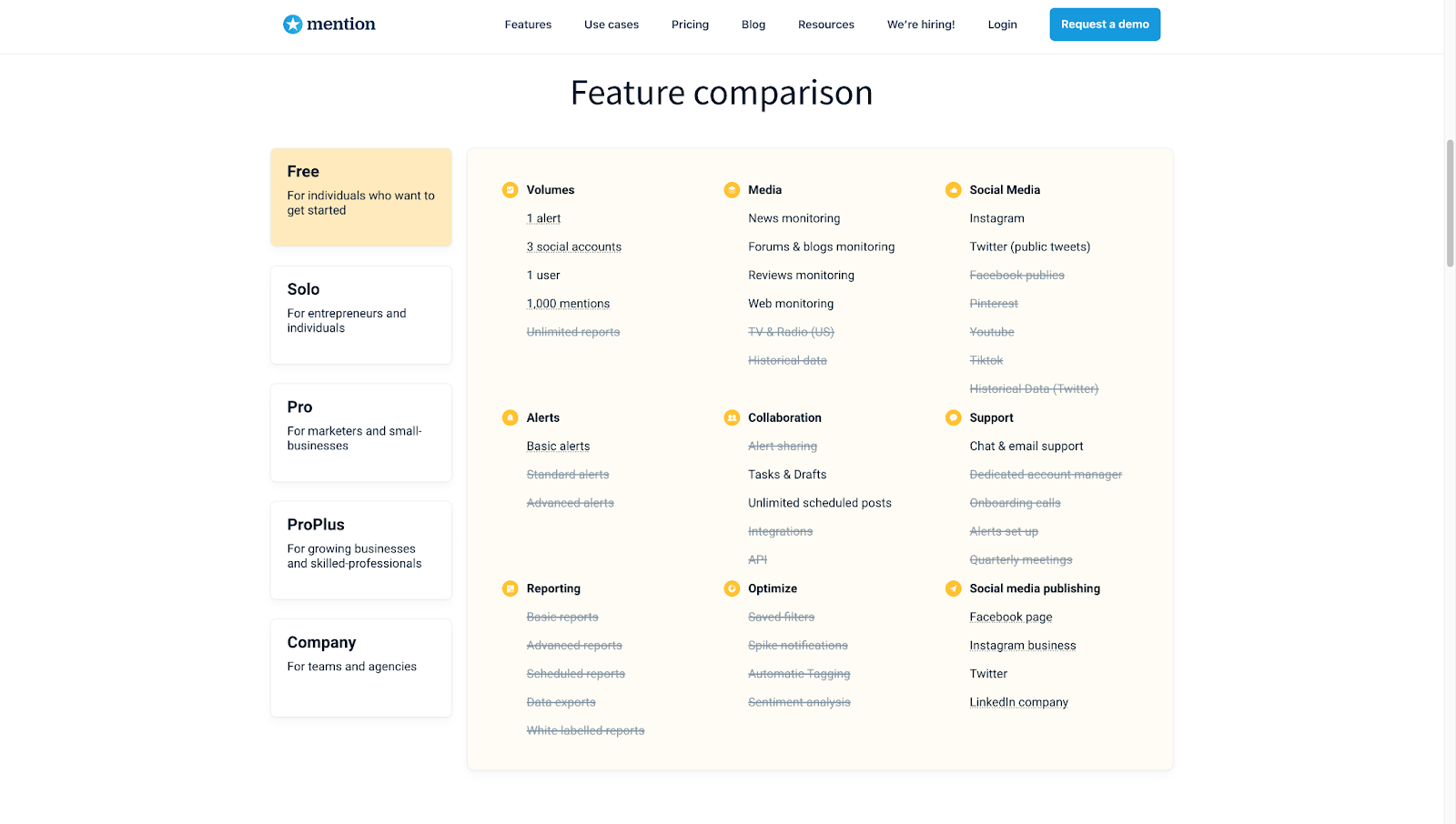
Task: Select the ProPlus plan card
Action: point(361,550)
